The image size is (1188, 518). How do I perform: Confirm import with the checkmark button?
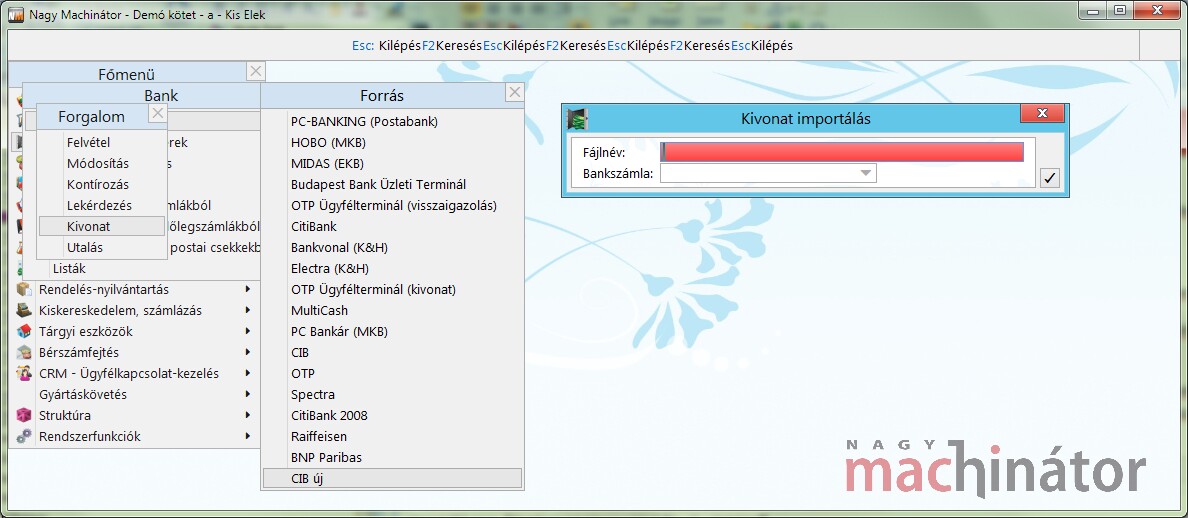1049,178
